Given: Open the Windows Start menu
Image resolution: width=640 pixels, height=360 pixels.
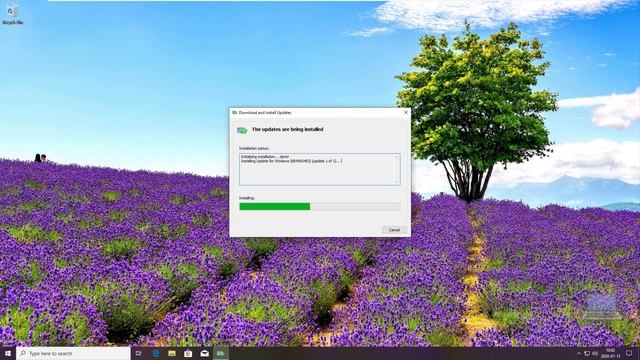Looking at the screenshot, I should tap(8, 353).
